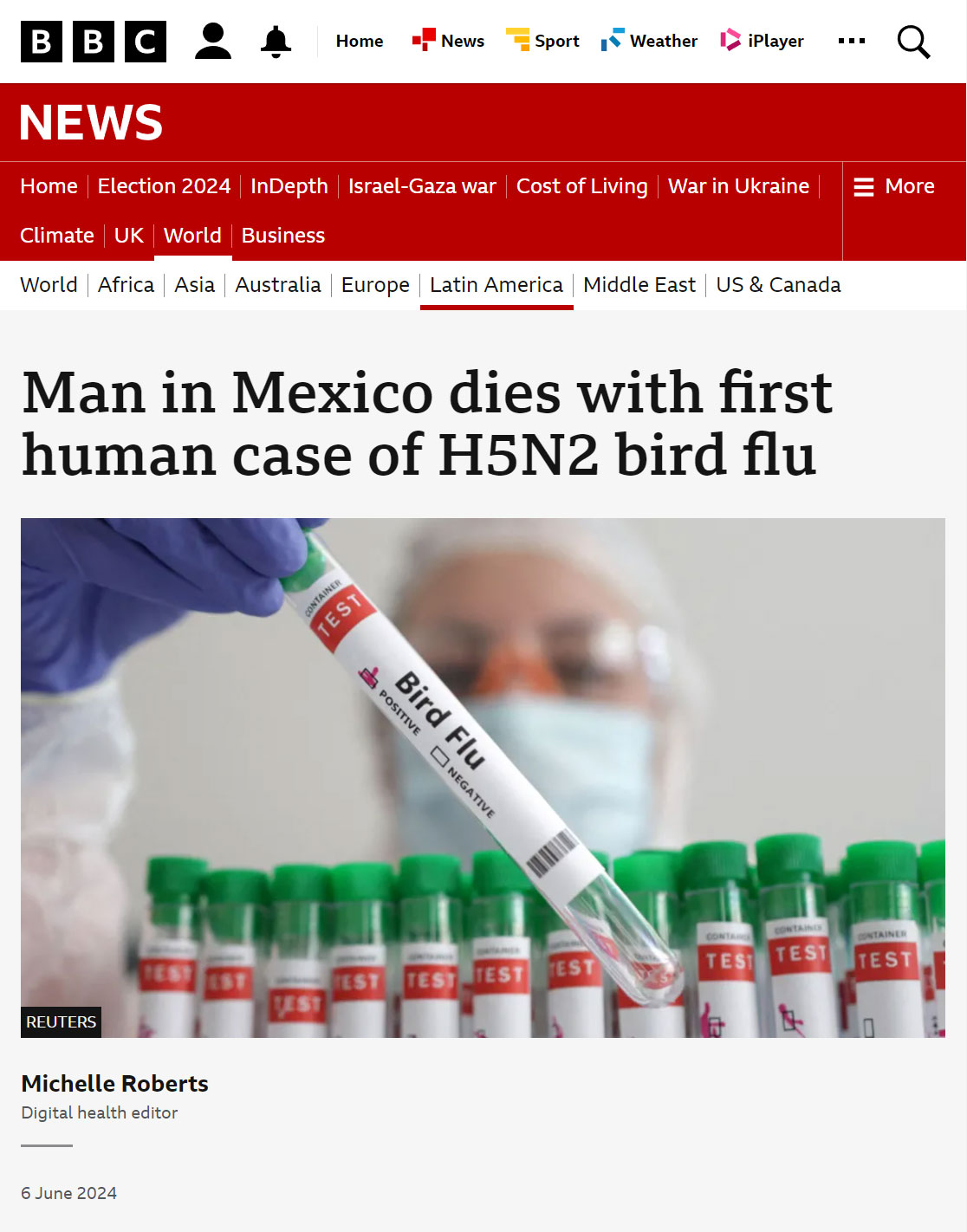The image size is (967, 1232).
Task: Go to BBC Sport link
Action: 542,41
